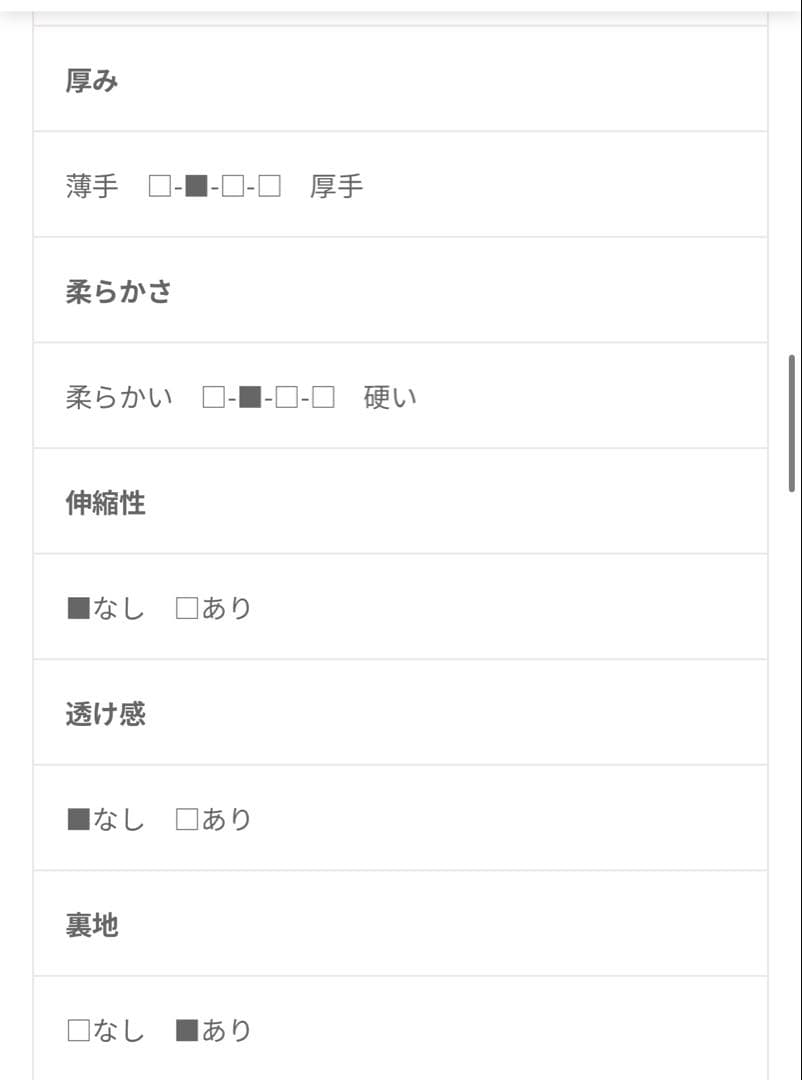This screenshot has width=802, height=1080.
Task: Click the filled square on the 柔らかい–硬い scale
Action: (250, 398)
